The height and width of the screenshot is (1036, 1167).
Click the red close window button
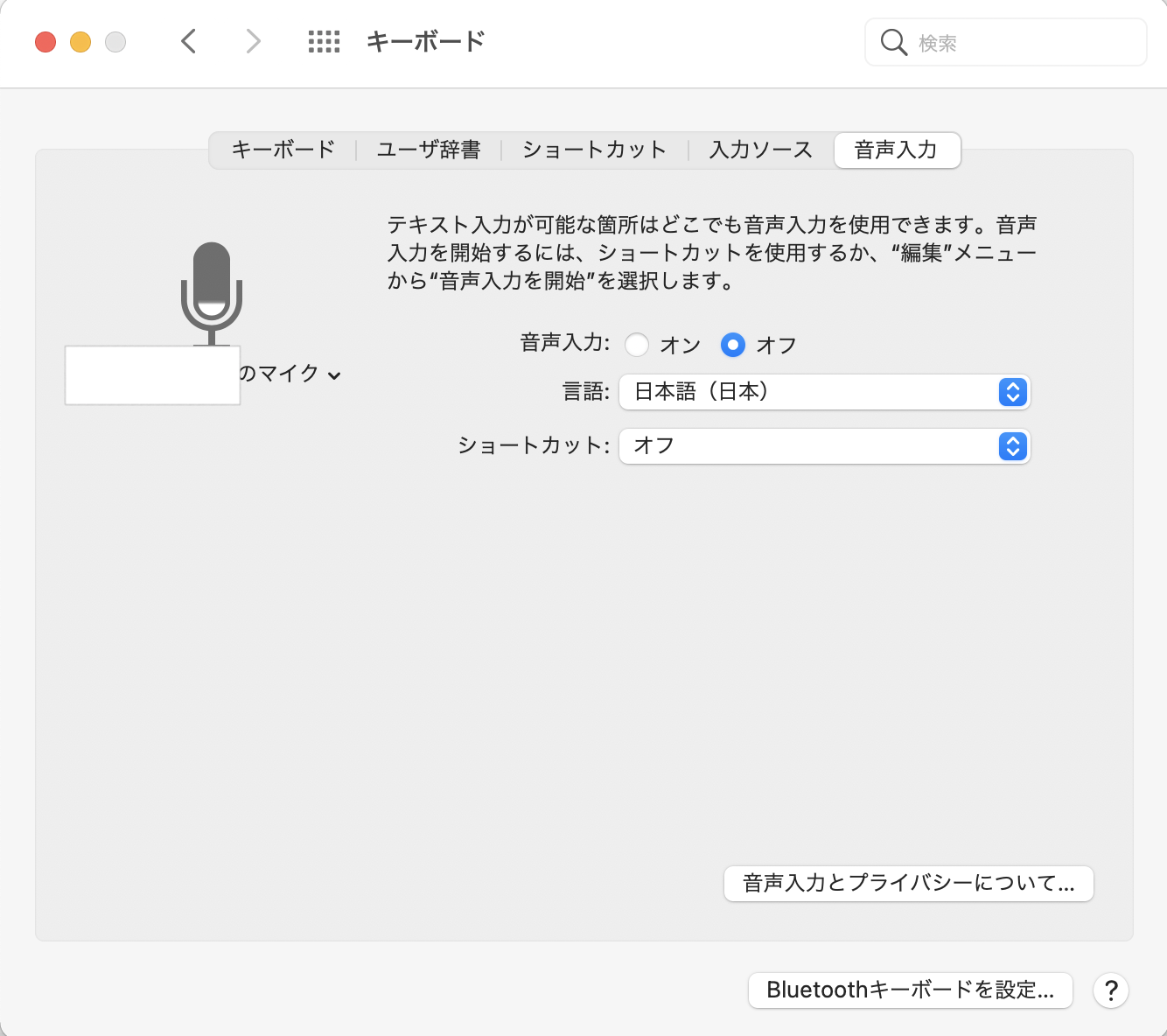[45, 41]
